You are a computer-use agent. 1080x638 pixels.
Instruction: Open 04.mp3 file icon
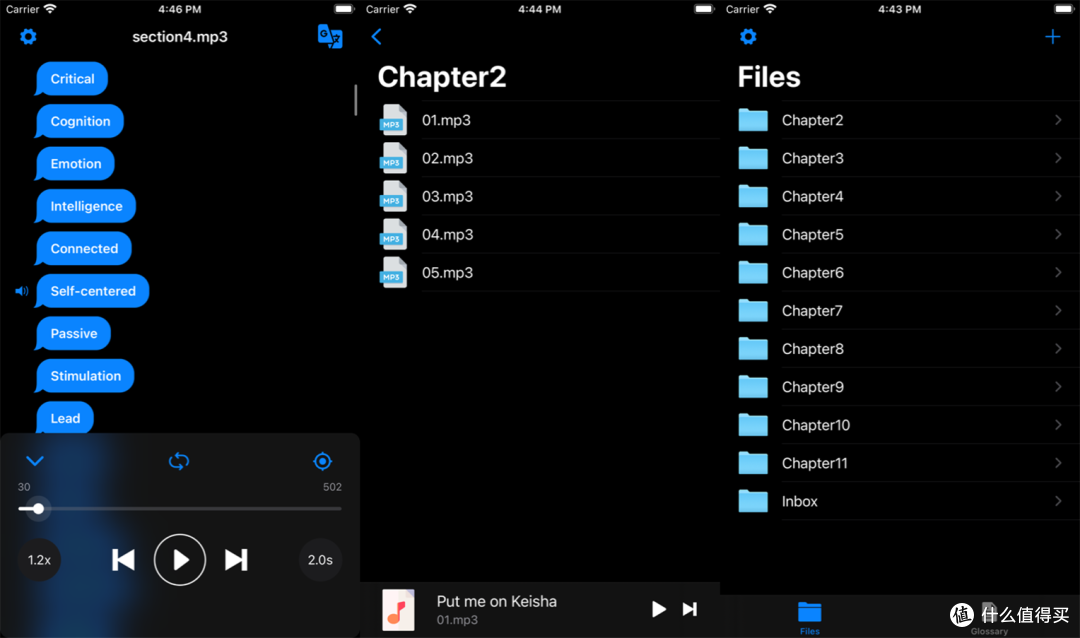point(393,234)
